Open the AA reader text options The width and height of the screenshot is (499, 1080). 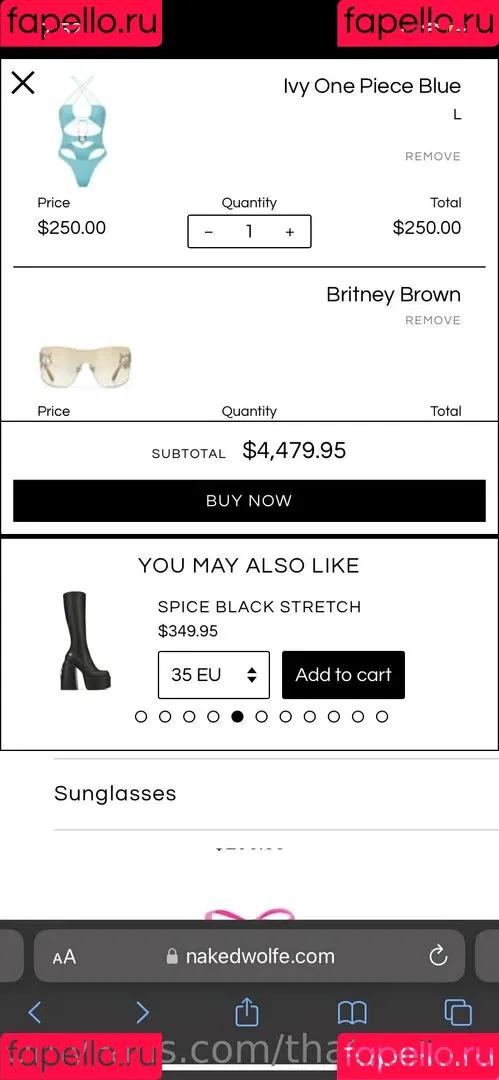pos(64,957)
